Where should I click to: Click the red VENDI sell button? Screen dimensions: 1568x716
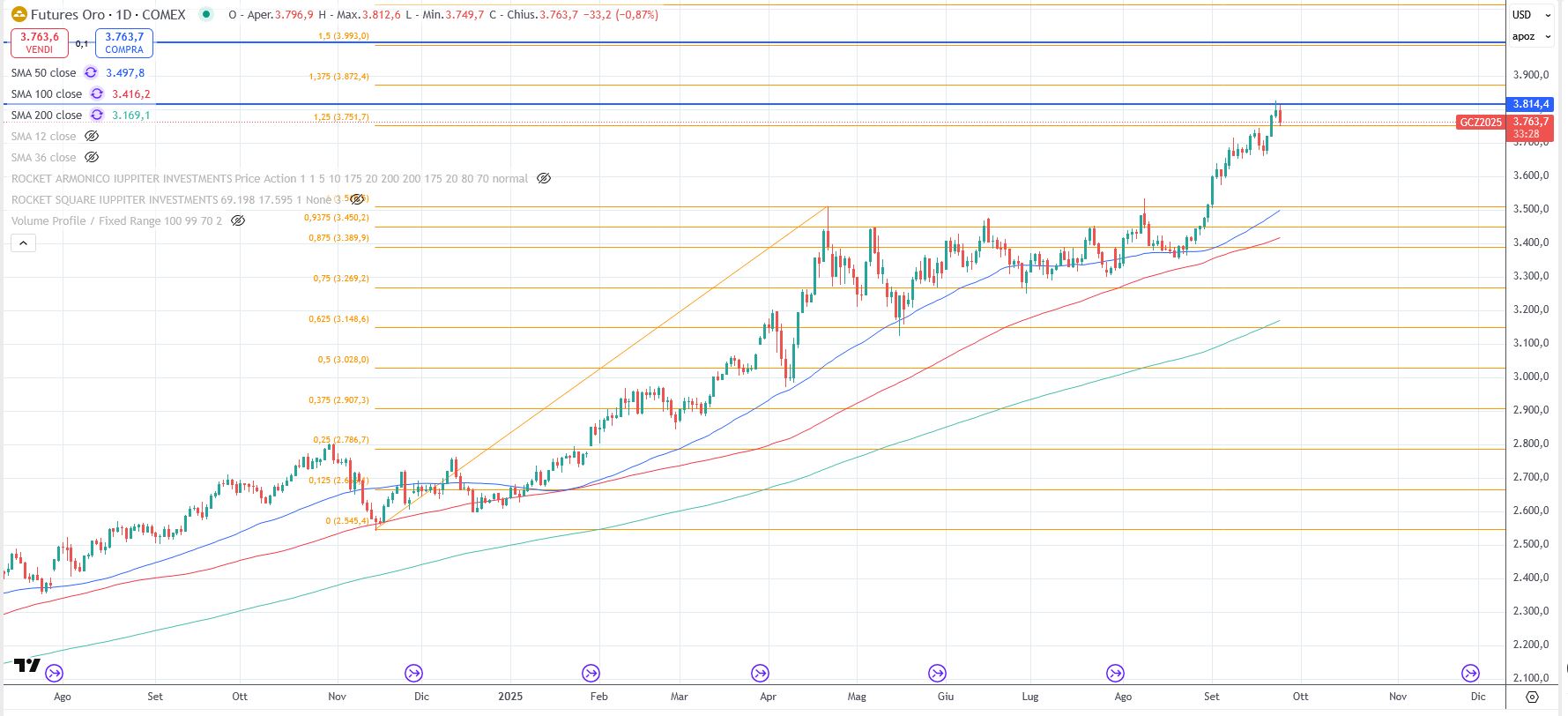(x=40, y=42)
